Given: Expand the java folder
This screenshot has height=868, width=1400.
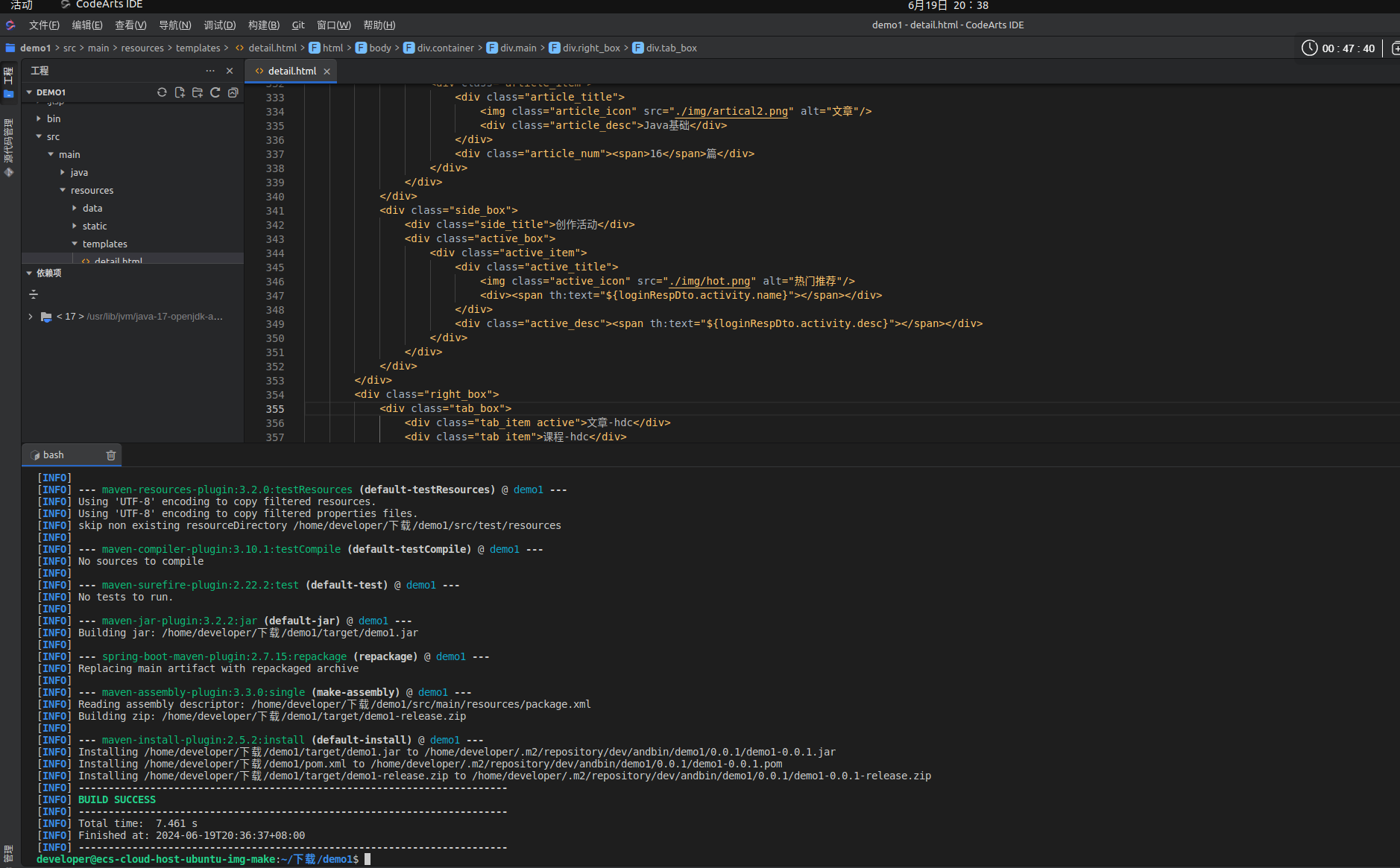Looking at the screenshot, I should pos(79,172).
